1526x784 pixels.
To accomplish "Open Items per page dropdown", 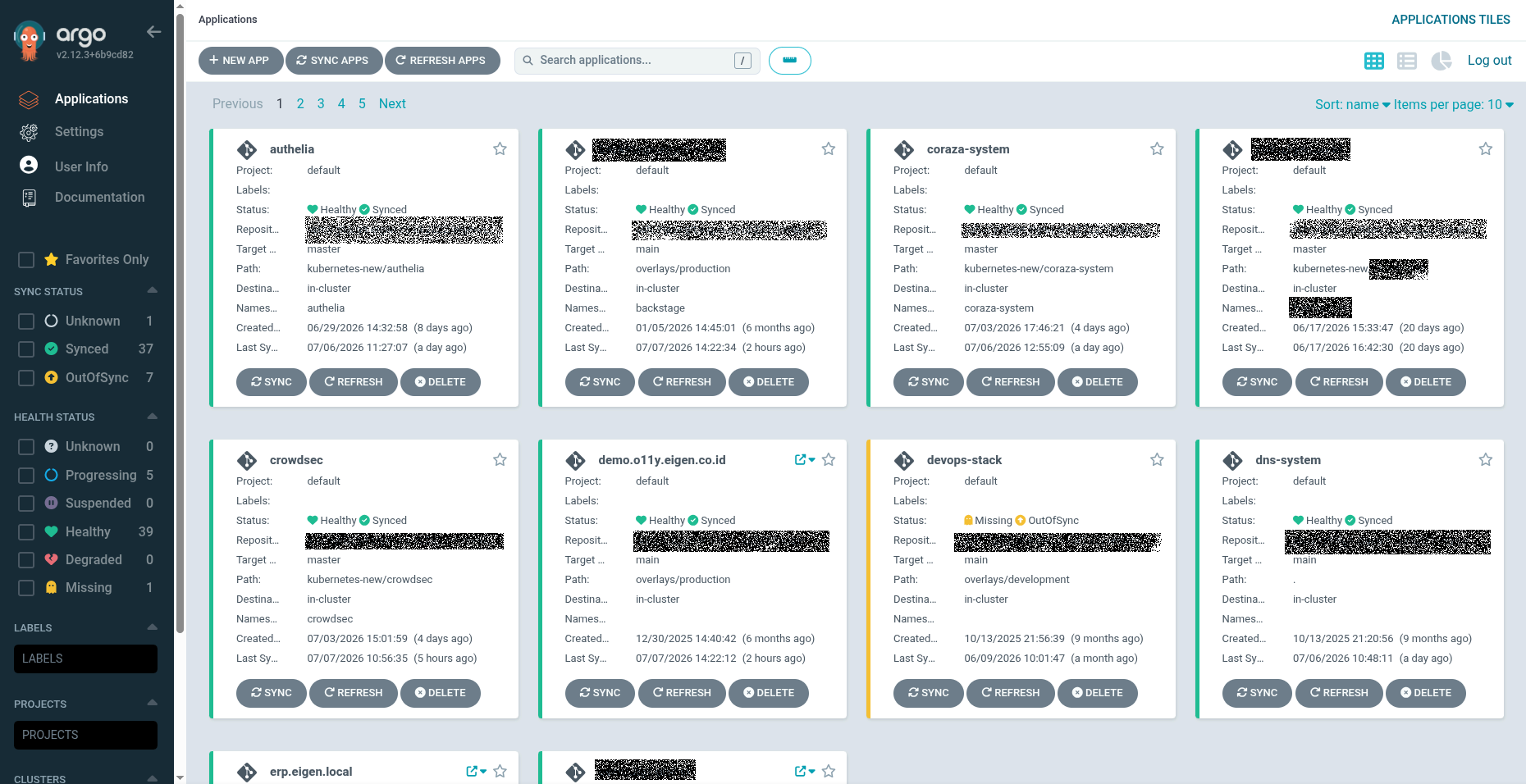I will pyautogui.click(x=1453, y=105).
